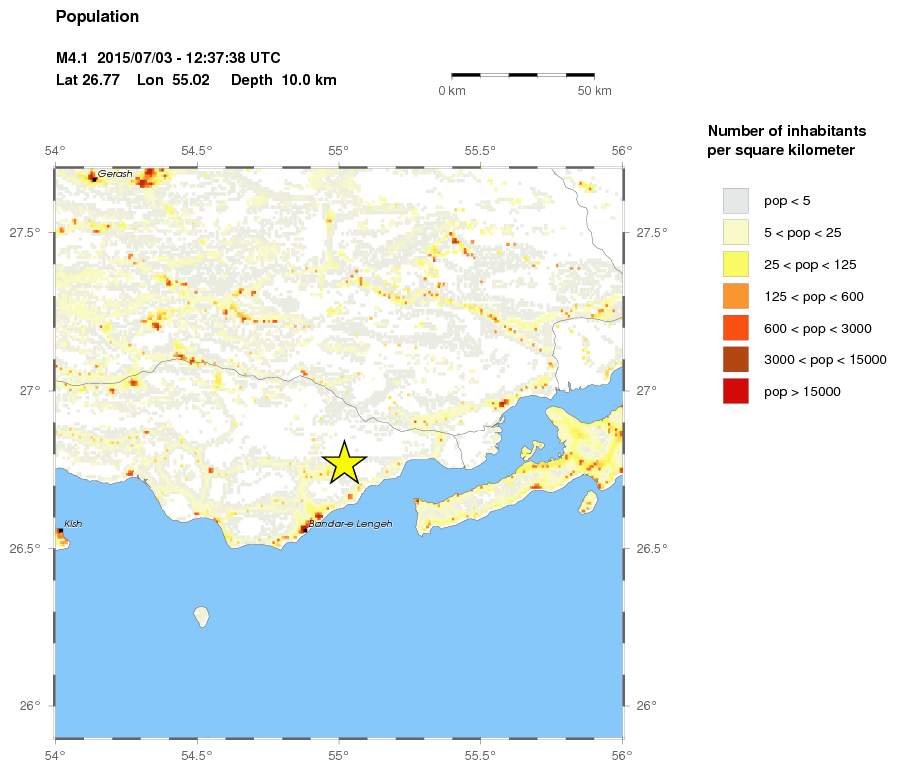This screenshot has height=770, width=897.
Task: Click the 'Depth 10.0 km' text
Action: (283, 80)
